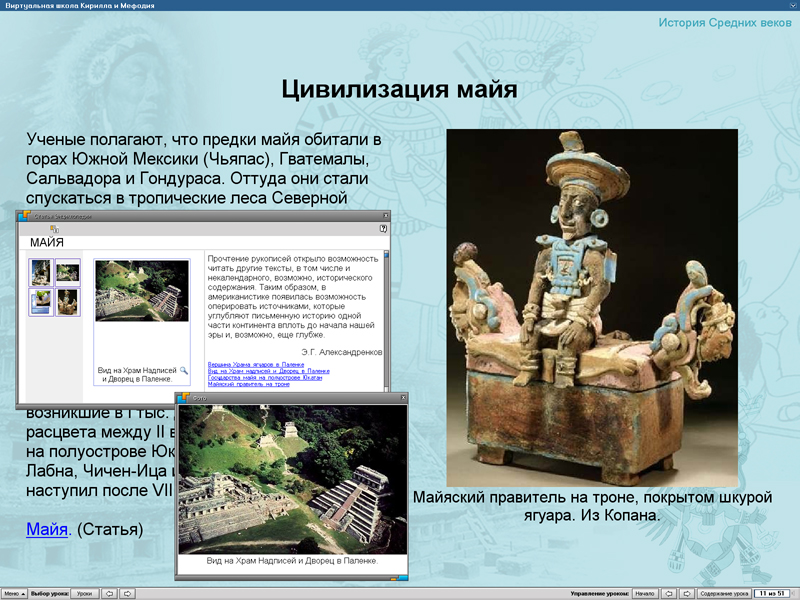This screenshot has width=800, height=600.
Task: Go back one slide using arrow after Начало
Action: point(668,593)
